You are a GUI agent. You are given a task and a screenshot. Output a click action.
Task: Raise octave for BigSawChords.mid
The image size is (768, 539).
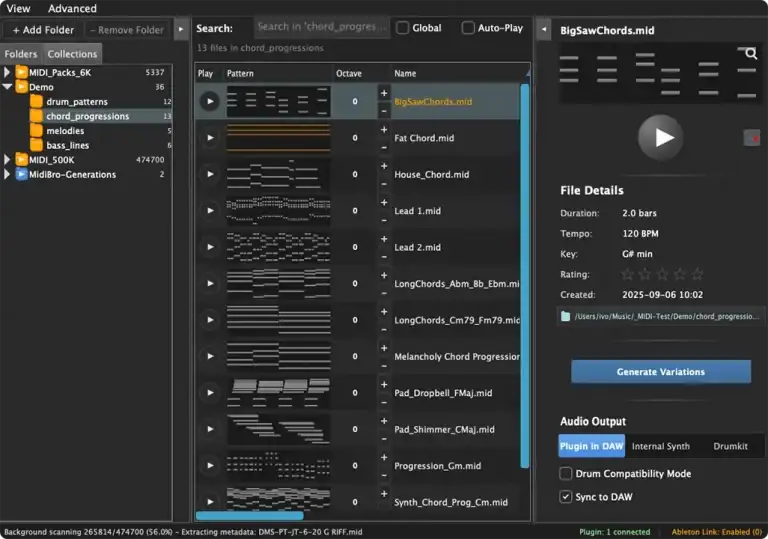[384, 93]
